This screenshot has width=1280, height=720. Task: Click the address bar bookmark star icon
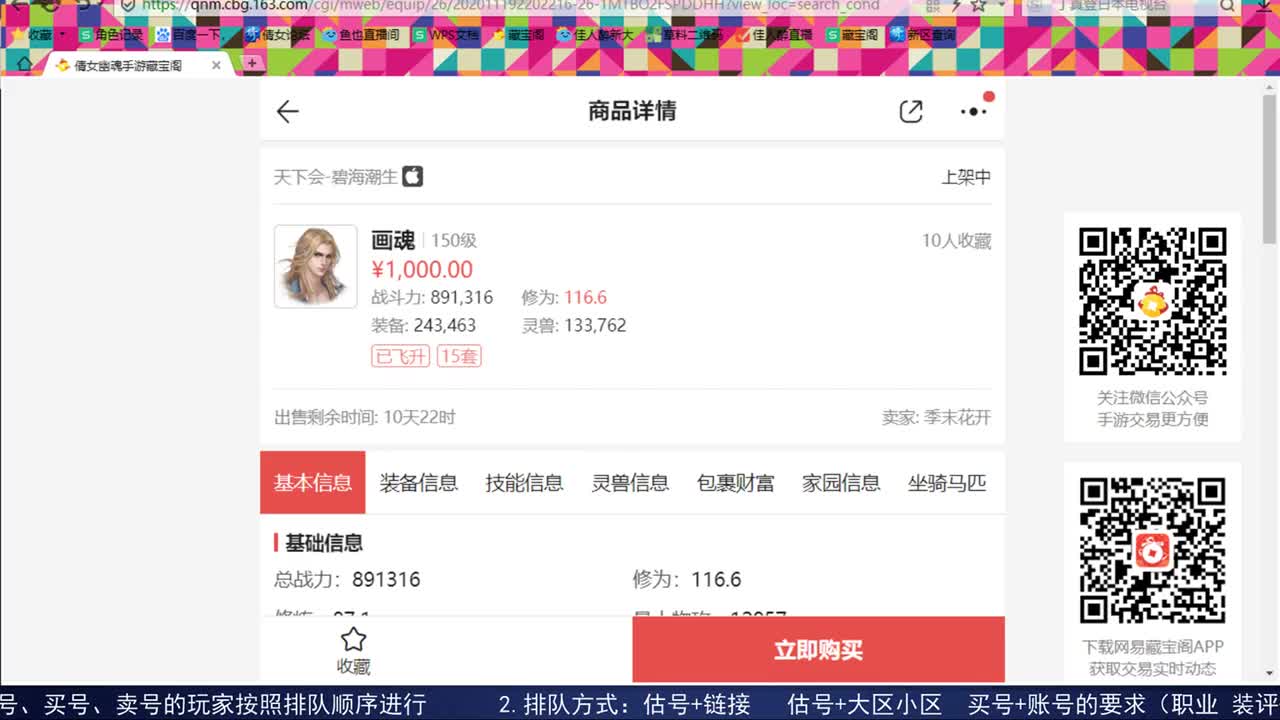[x=978, y=6]
